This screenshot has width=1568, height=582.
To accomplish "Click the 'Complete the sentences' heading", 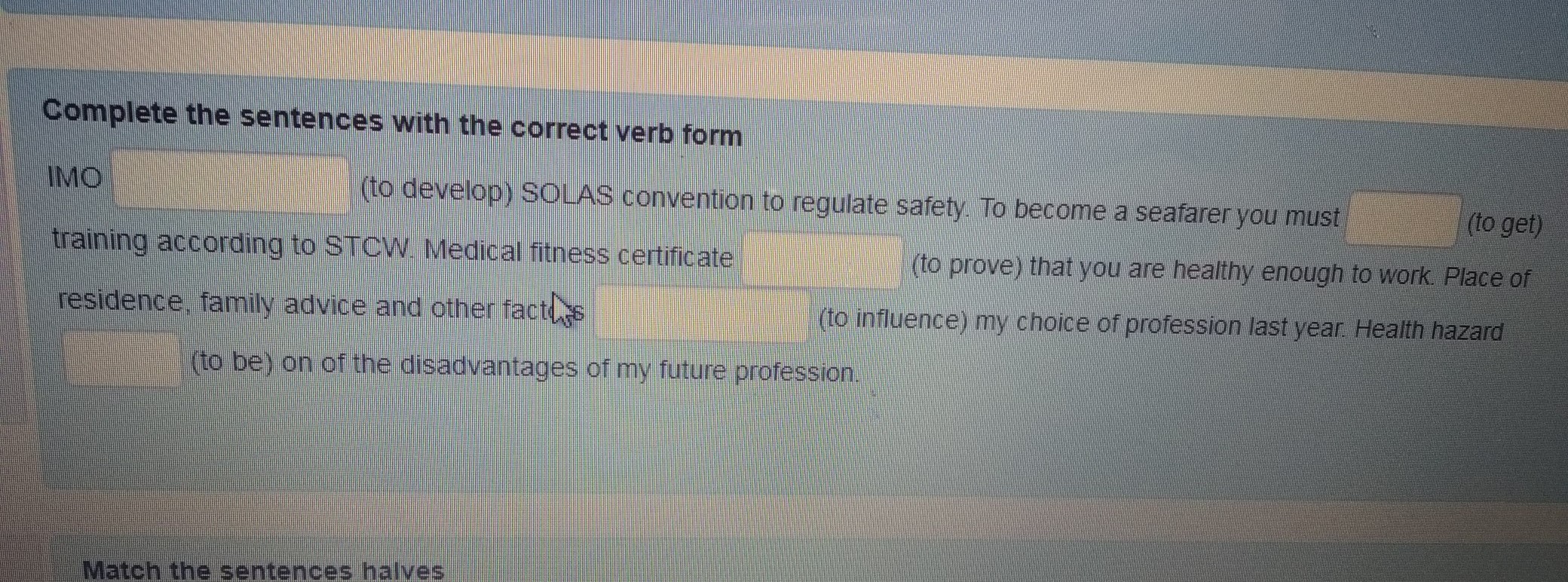I will point(392,124).
